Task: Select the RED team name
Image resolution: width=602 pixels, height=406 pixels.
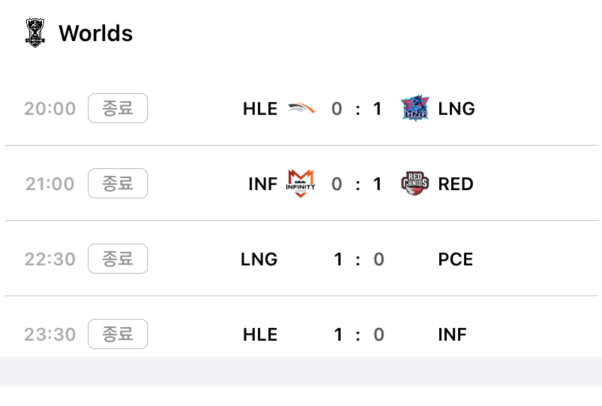Action: click(456, 184)
